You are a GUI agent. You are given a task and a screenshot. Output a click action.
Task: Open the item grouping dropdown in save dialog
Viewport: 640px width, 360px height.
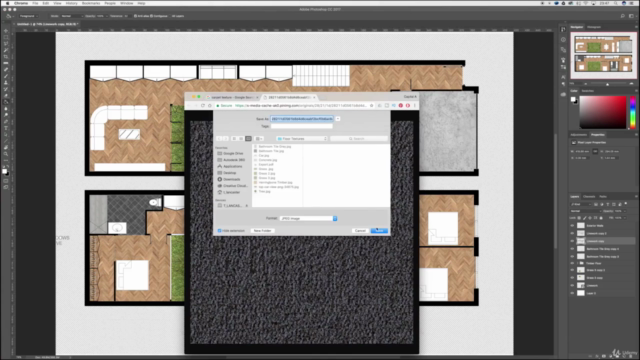tap(259, 139)
